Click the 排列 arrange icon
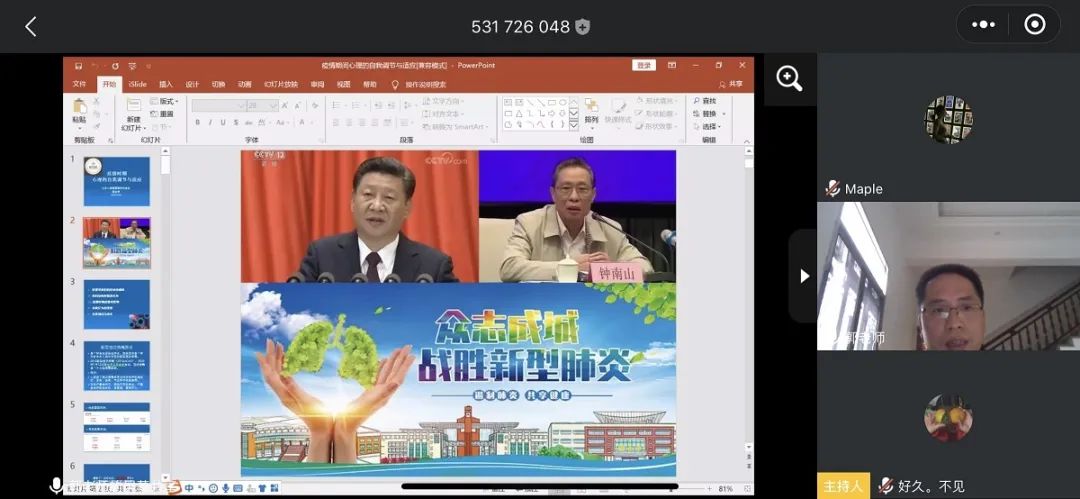1080x499 pixels. pyautogui.click(x=591, y=104)
